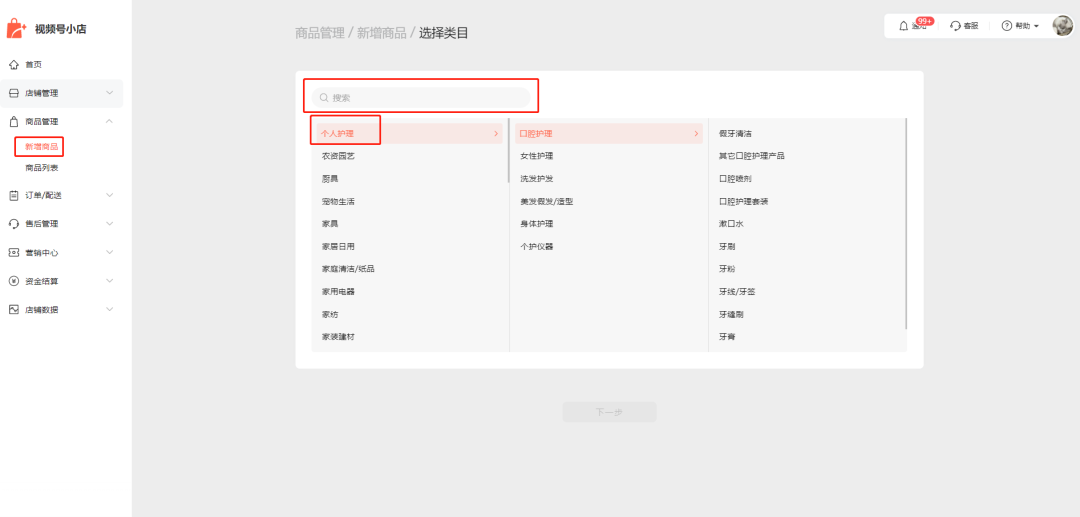The width and height of the screenshot is (1080, 517).
Task: Expand the 店铺管理 sidebar section
Action: pos(109,93)
